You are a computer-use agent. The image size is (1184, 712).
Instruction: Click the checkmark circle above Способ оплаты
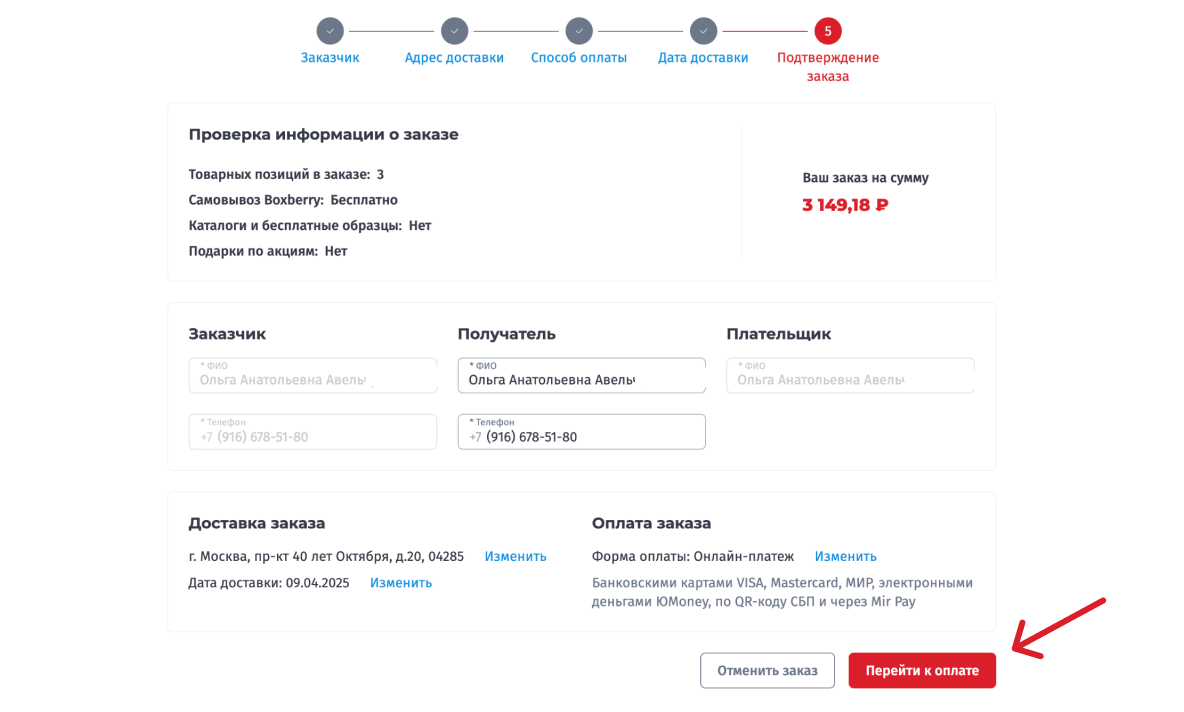(x=578, y=31)
